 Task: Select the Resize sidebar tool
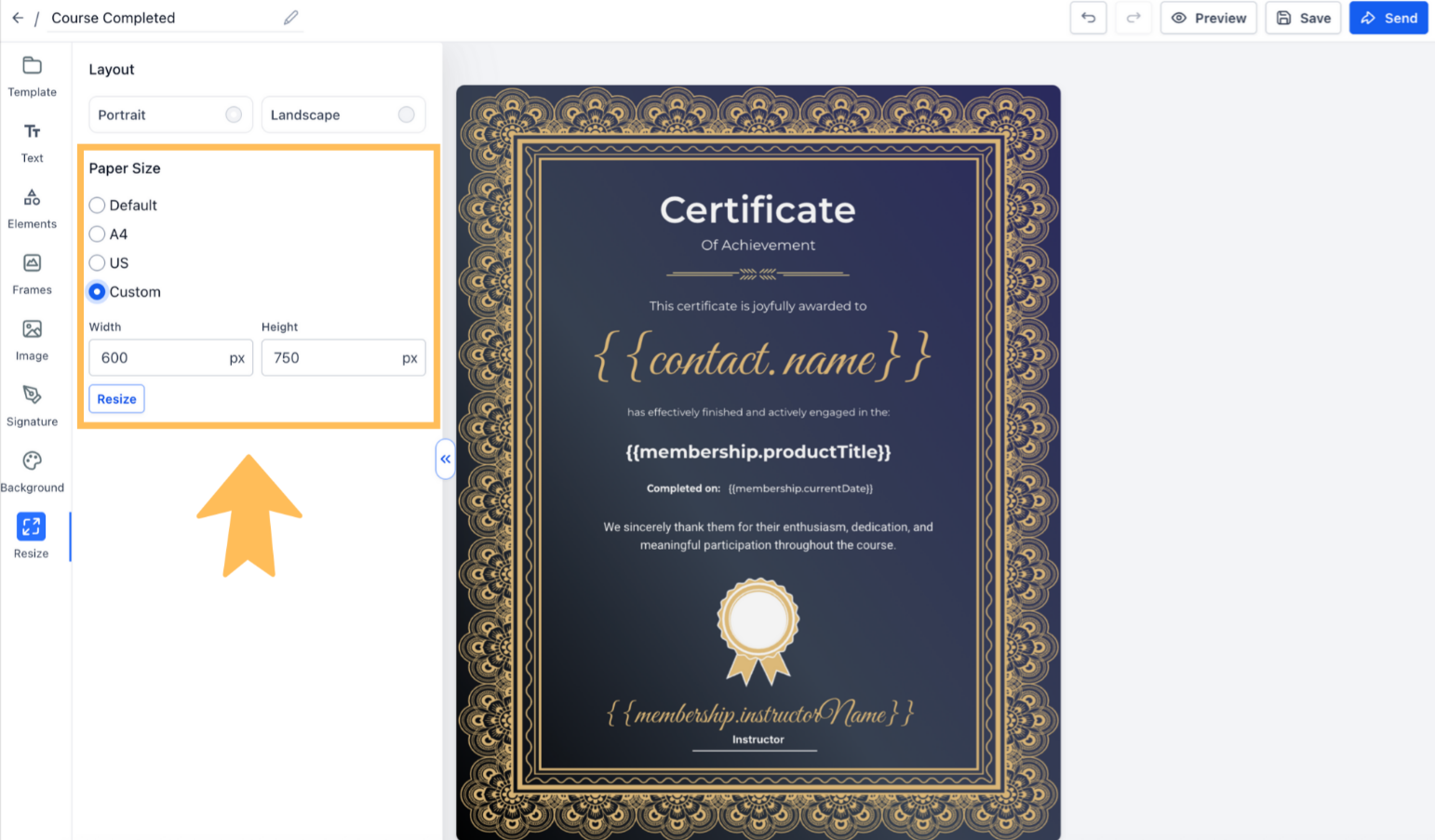click(32, 537)
